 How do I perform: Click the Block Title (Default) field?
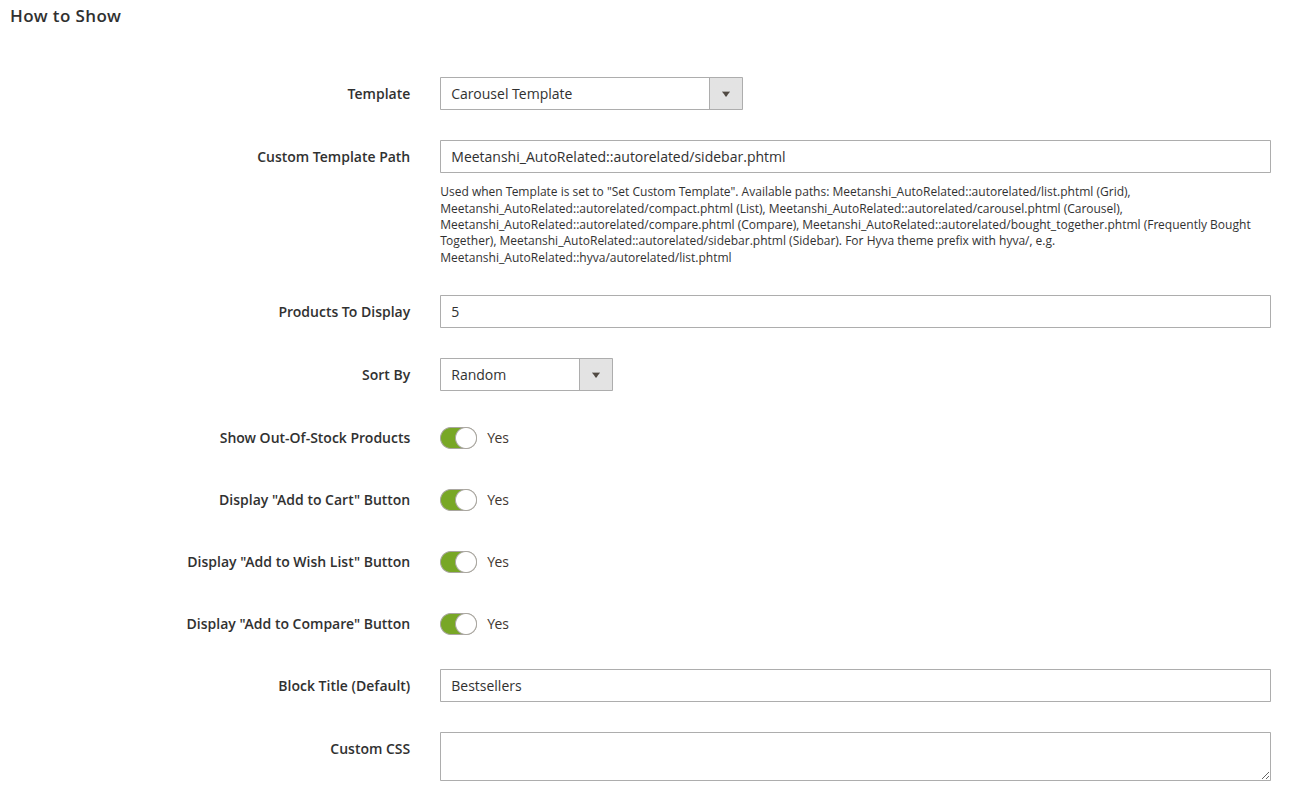[855, 686]
